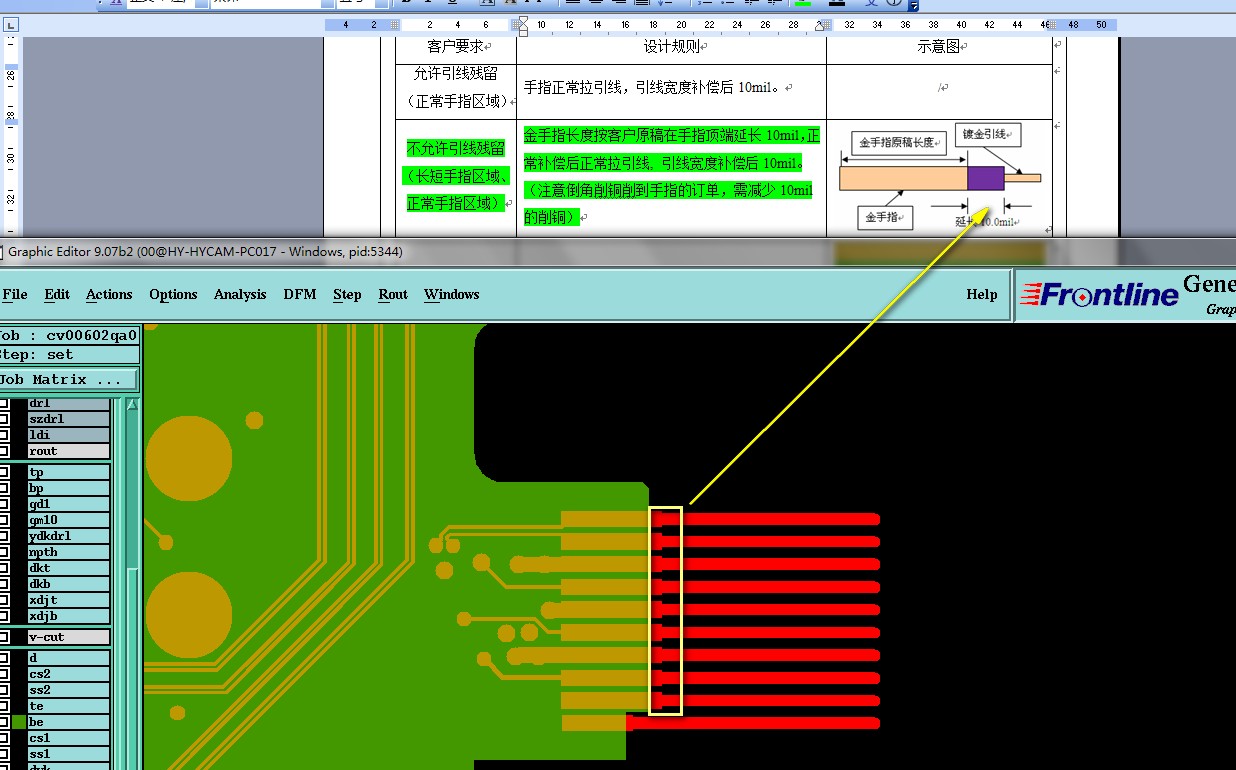1236x770 pixels.
Task: Toggle the checkbox beside the xdjb layer
Action: [4, 616]
